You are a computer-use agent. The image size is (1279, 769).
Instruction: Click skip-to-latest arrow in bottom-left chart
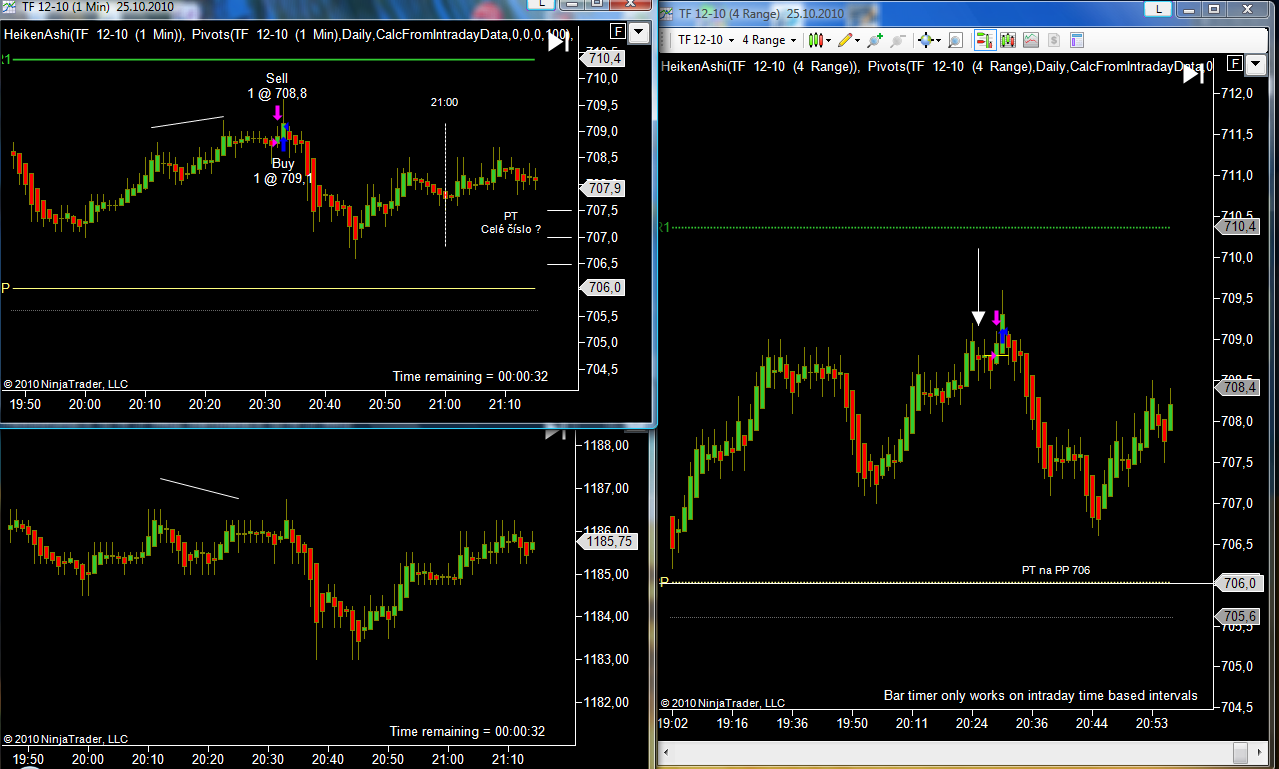tap(555, 433)
